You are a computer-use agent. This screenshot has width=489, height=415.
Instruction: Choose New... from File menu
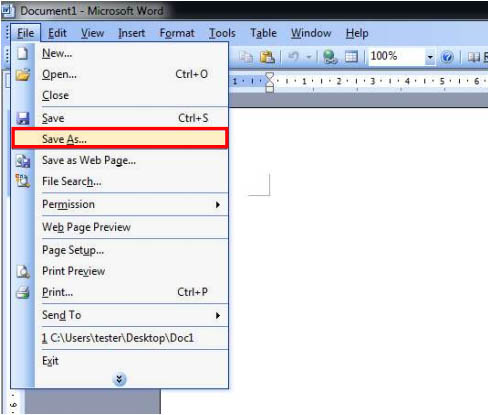coord(120,53)
